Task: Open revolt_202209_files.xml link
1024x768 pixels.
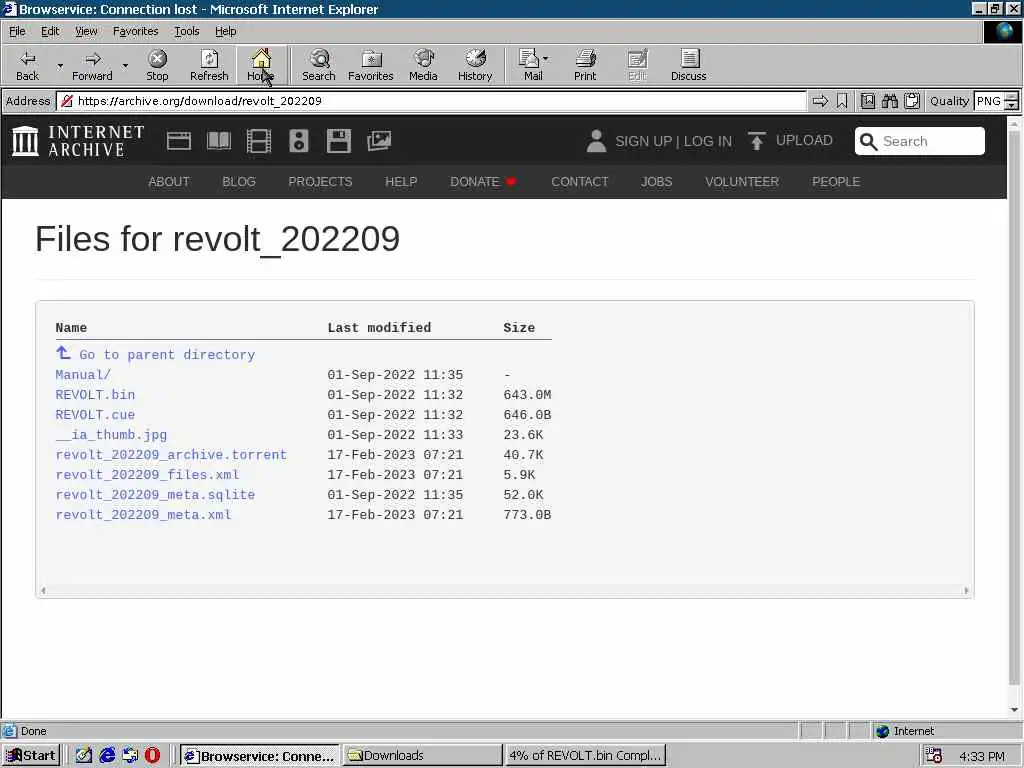Action: tap(148, 475)
